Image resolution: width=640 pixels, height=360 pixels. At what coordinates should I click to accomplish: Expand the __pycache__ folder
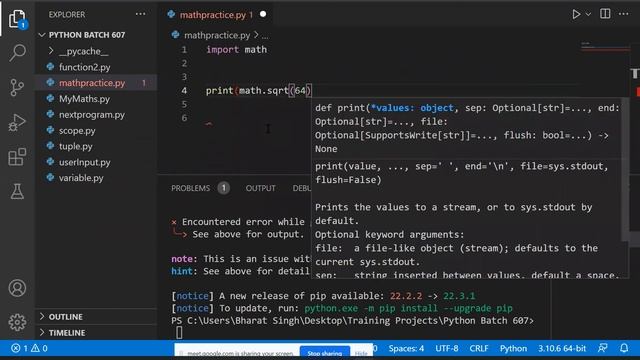(x=83, y=51)
